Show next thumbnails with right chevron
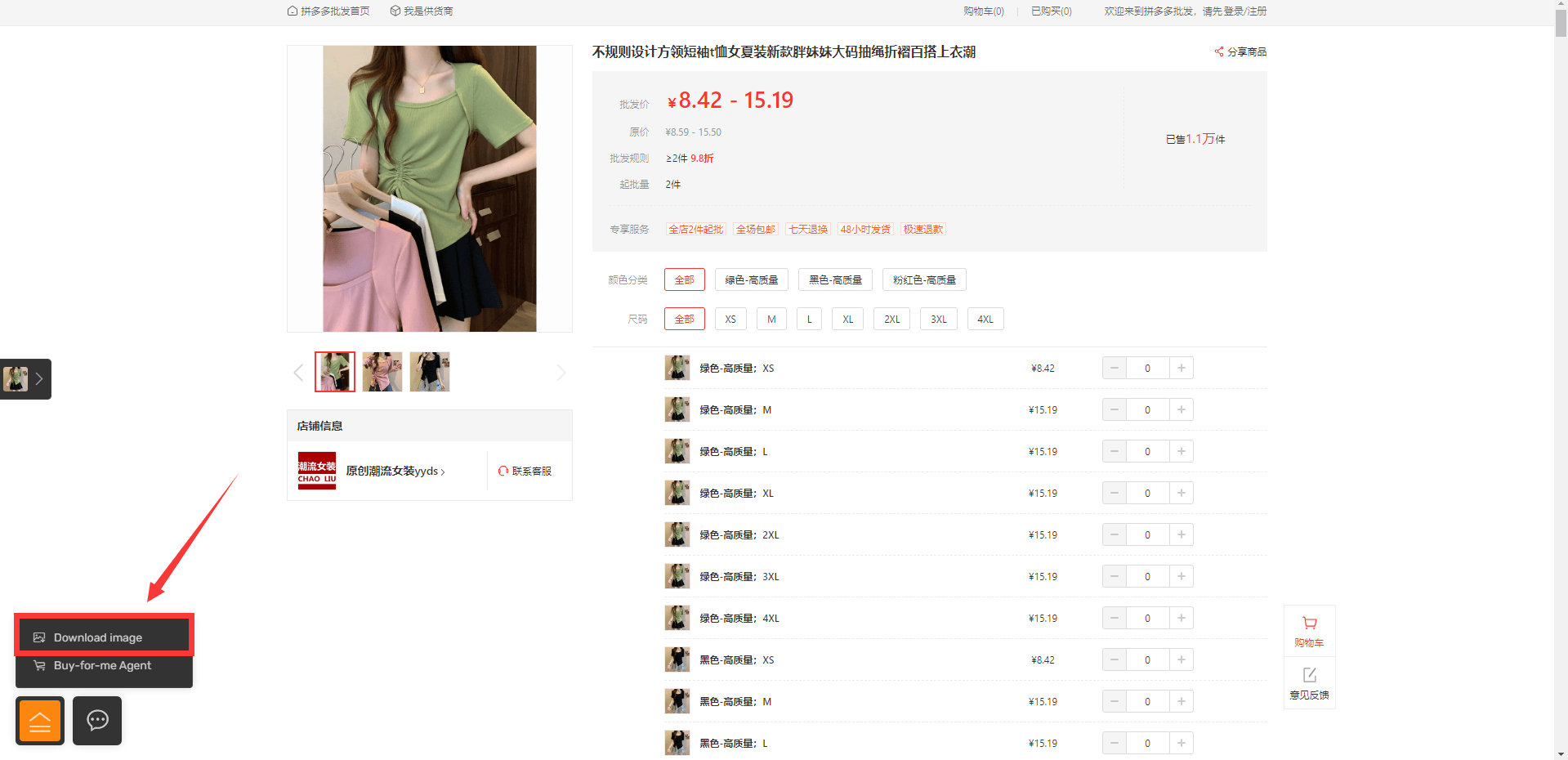Screen dimensions: 1568x760 (x=561, y=373)
